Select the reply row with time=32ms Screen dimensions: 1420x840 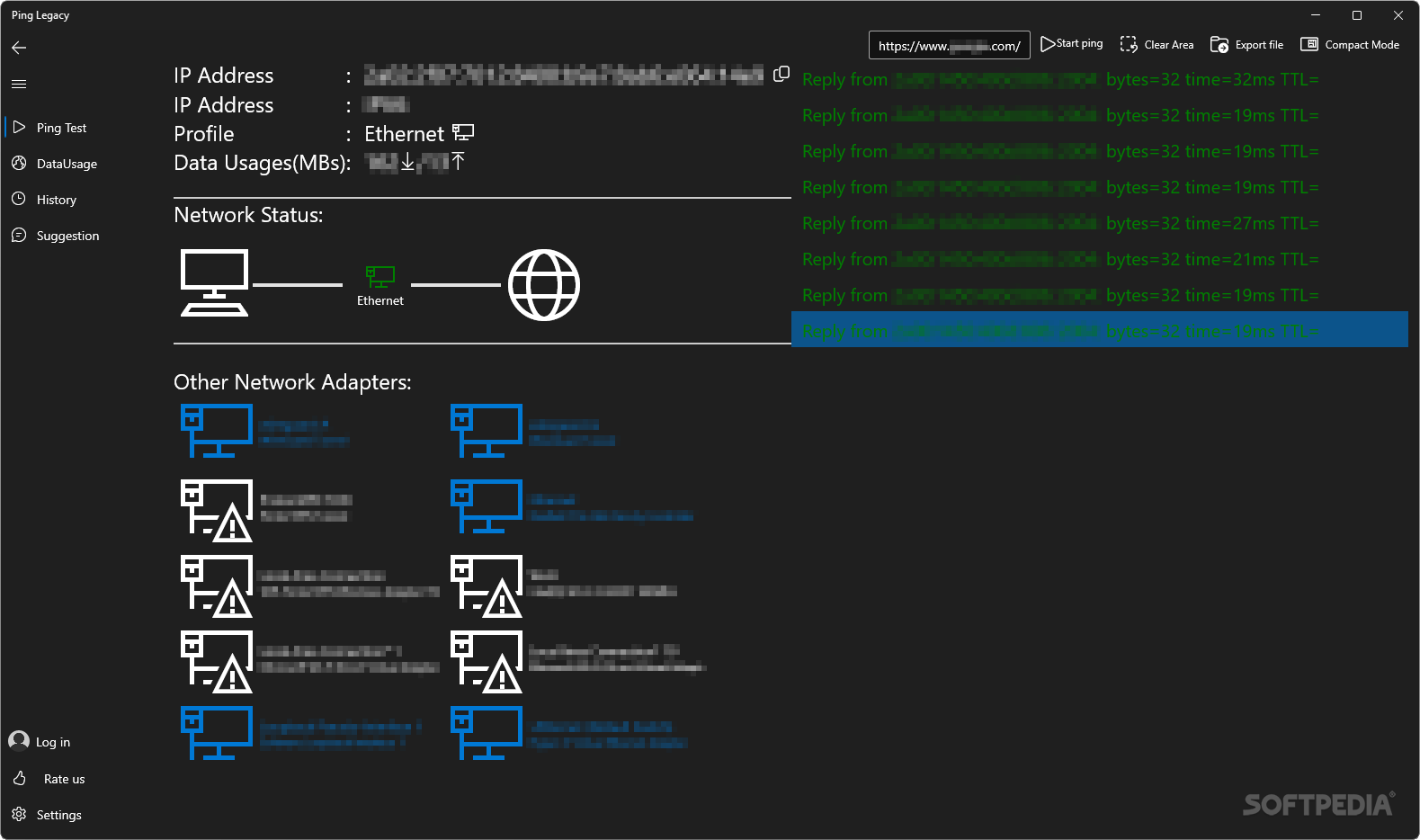[1100, 79]
